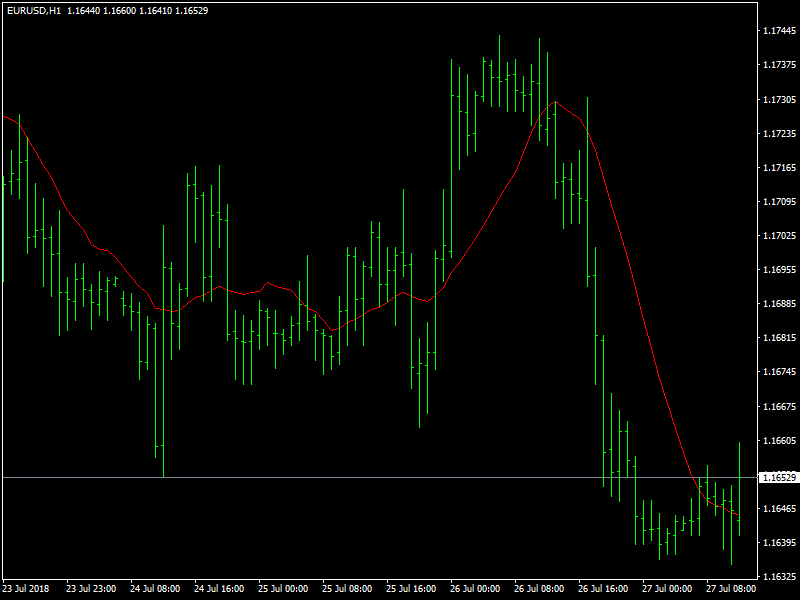Viewport: 800px width, 600px height.
Task: Click the 1.16605 price axis value
Action: pos(779,441)
